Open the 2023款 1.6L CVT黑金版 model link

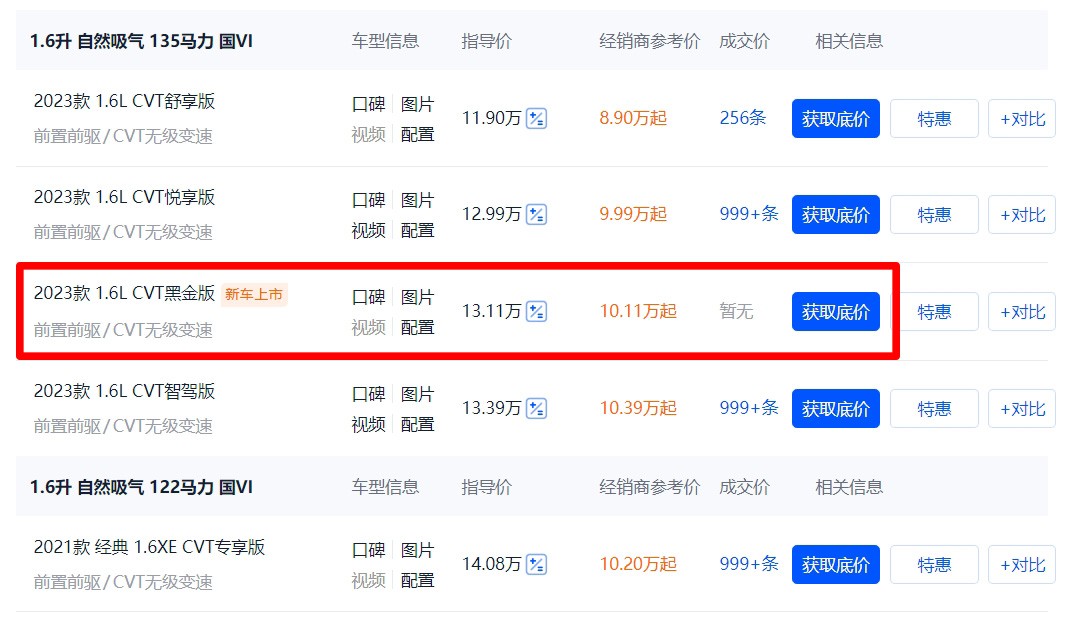[x=124, y=293]
